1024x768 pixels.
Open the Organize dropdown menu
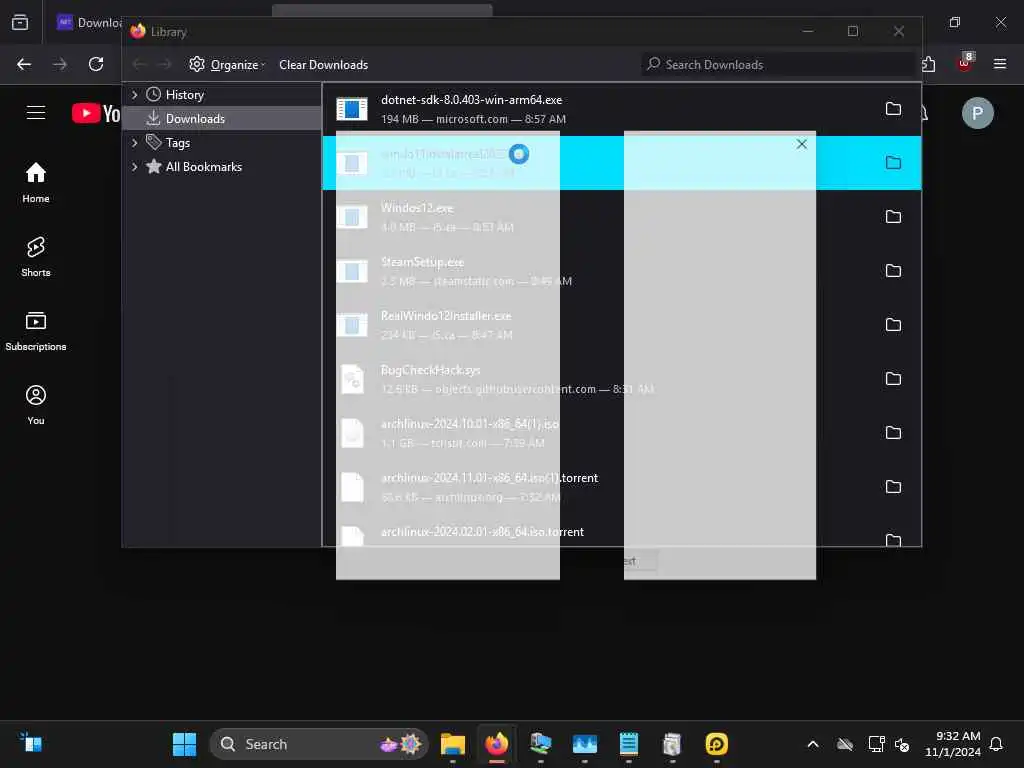click(x=227, y=64)
